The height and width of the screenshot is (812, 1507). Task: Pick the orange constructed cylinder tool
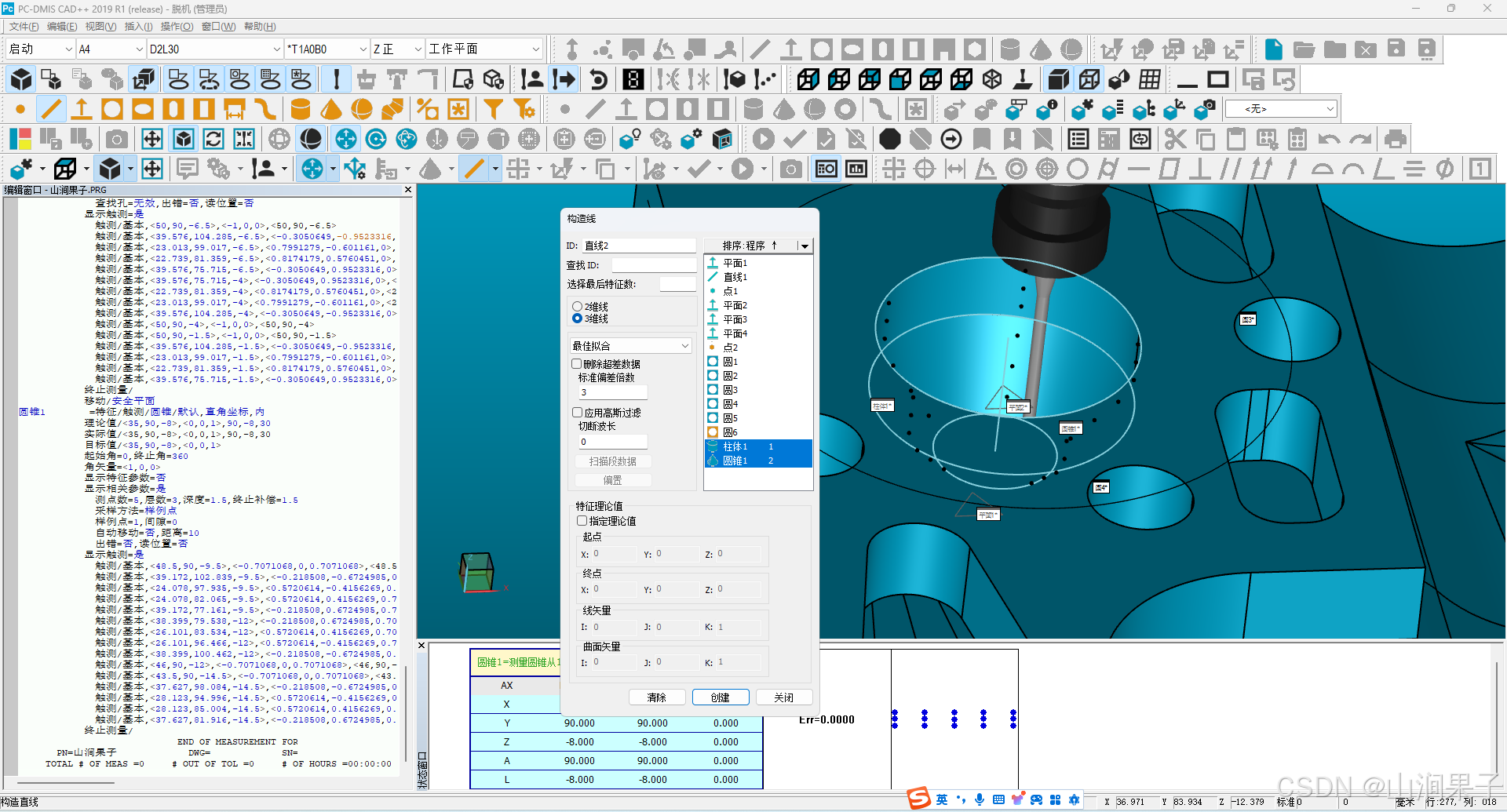pyautogui.click(x=301, y=109)
